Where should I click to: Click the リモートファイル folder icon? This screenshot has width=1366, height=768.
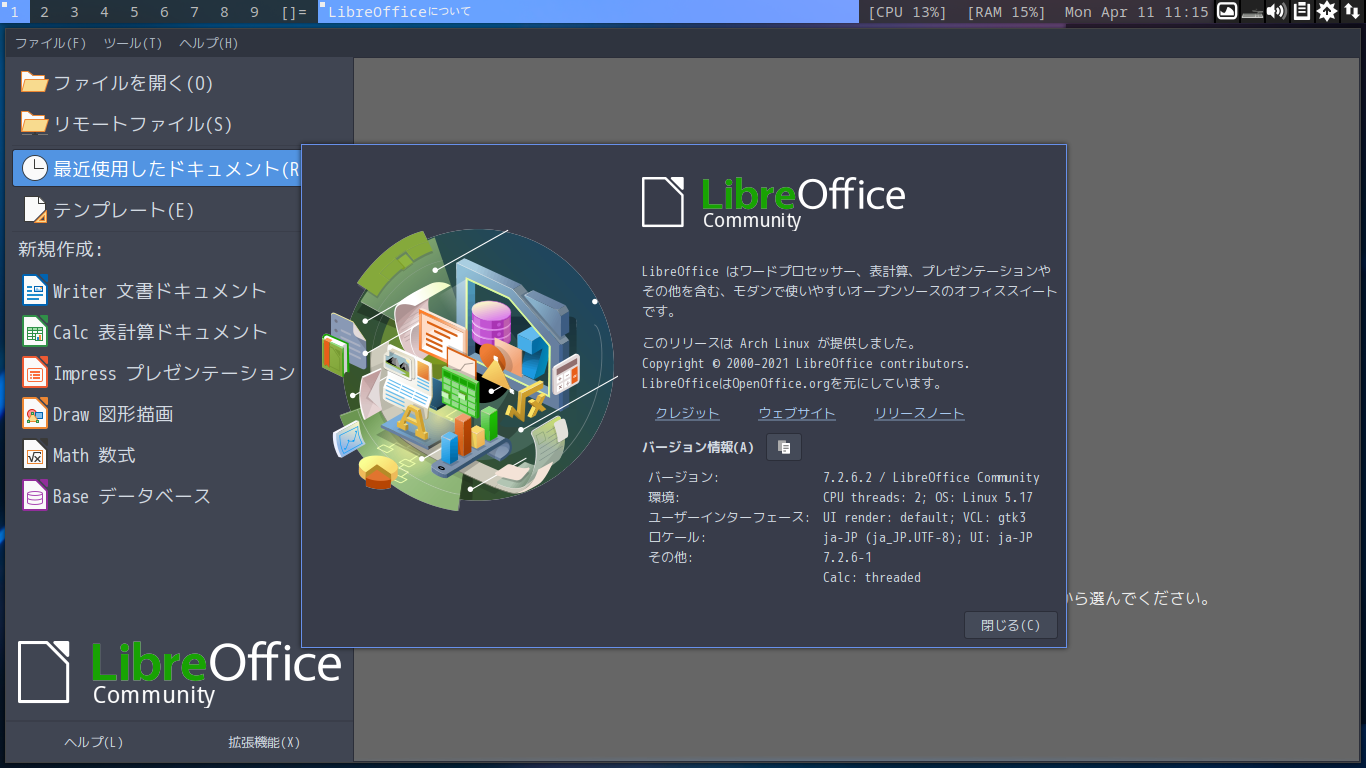[x=35, y=124]
